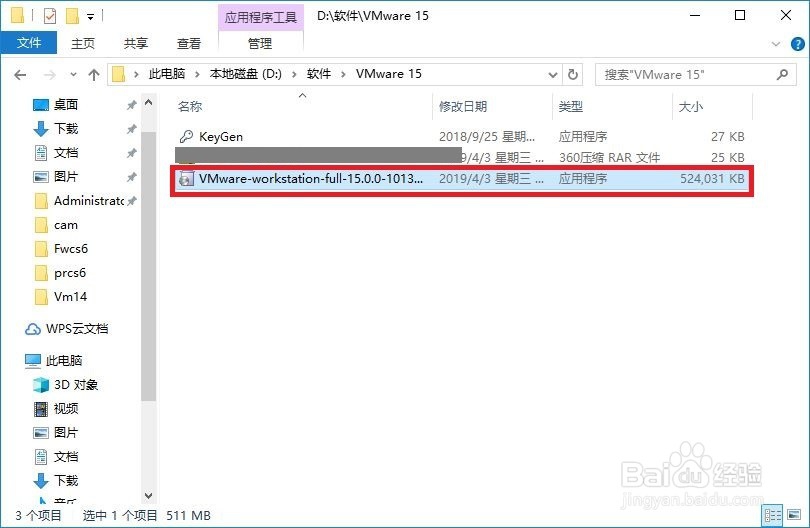The image size is (810, 528).
Task: Open the 文件 ribbon tab
Action: tap(28, 43)
